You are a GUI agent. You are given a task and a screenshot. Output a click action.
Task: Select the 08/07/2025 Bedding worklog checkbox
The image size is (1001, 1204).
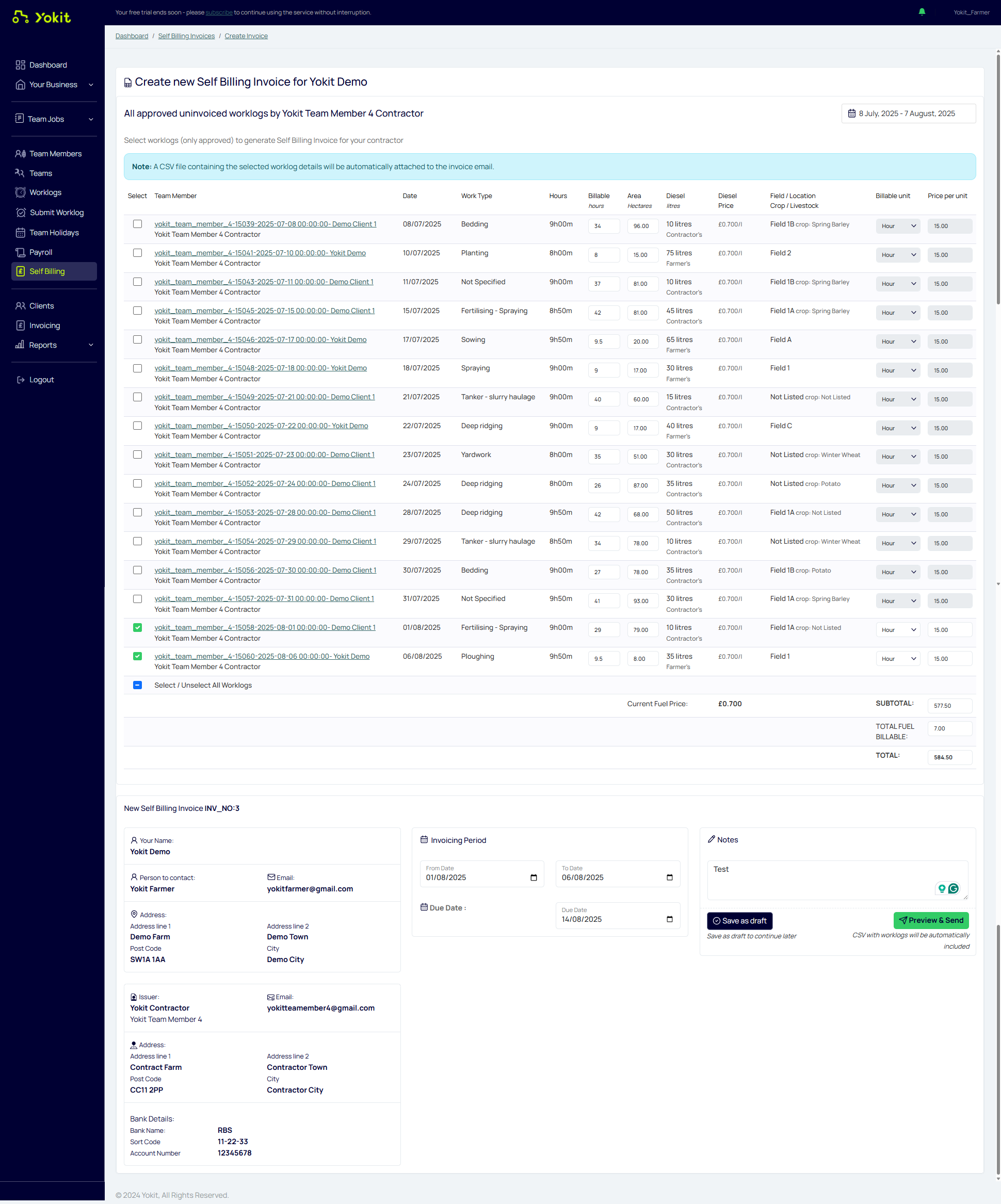tap(138, 224)
